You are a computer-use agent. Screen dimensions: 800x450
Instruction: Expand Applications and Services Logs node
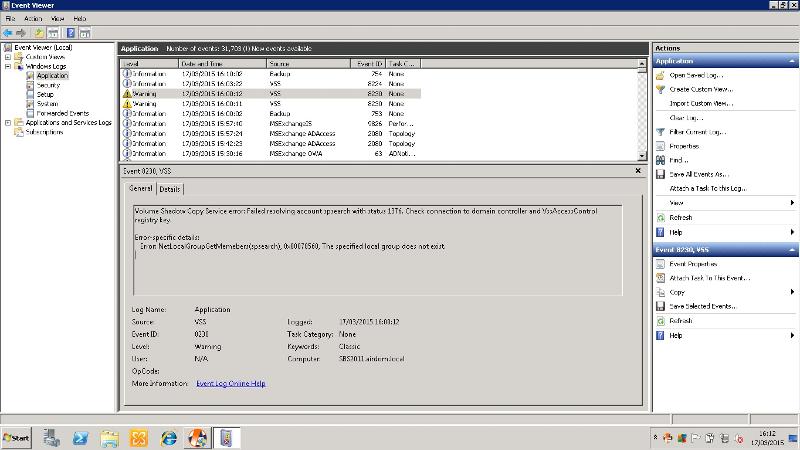coord(8,122)
